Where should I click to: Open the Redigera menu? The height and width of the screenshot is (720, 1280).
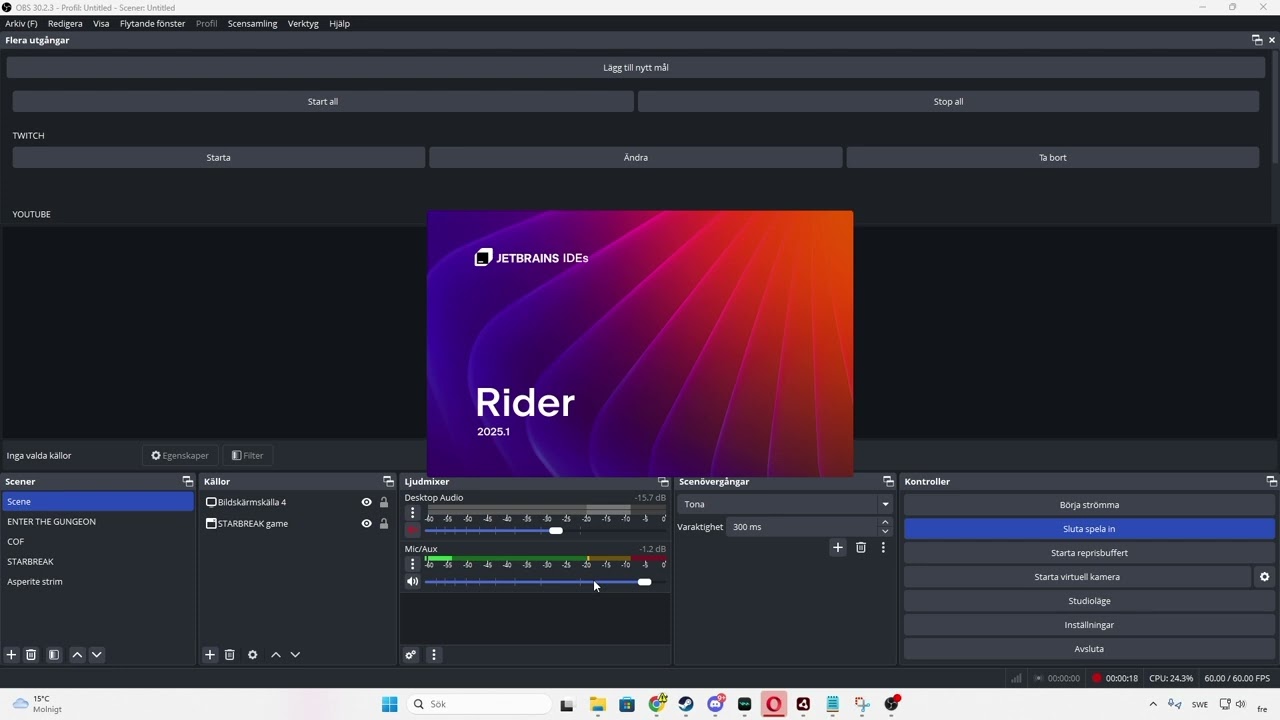coord(65,23)
